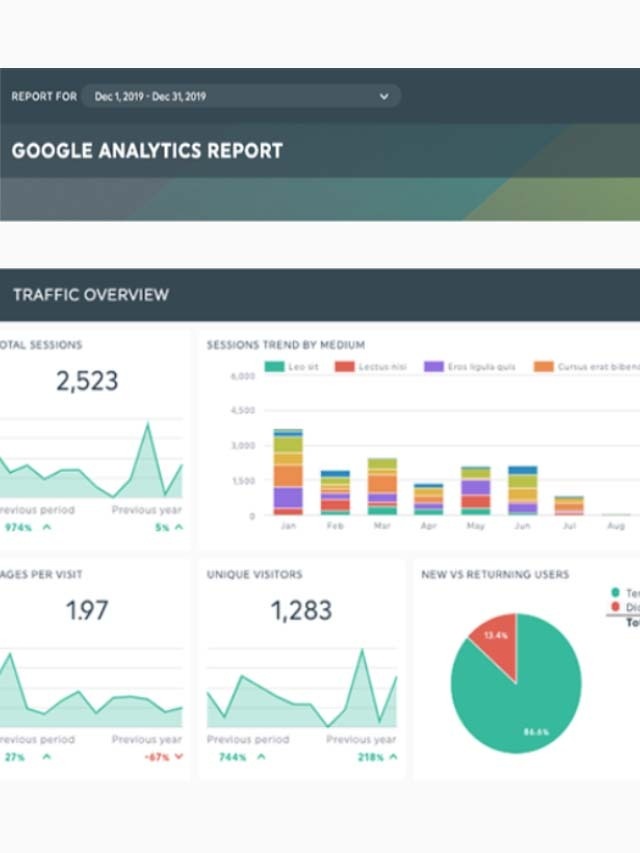The height and width of the screenshot is (853, 640).
Task: Click the 1,283 unique visitors value
Action: point(301,610)
